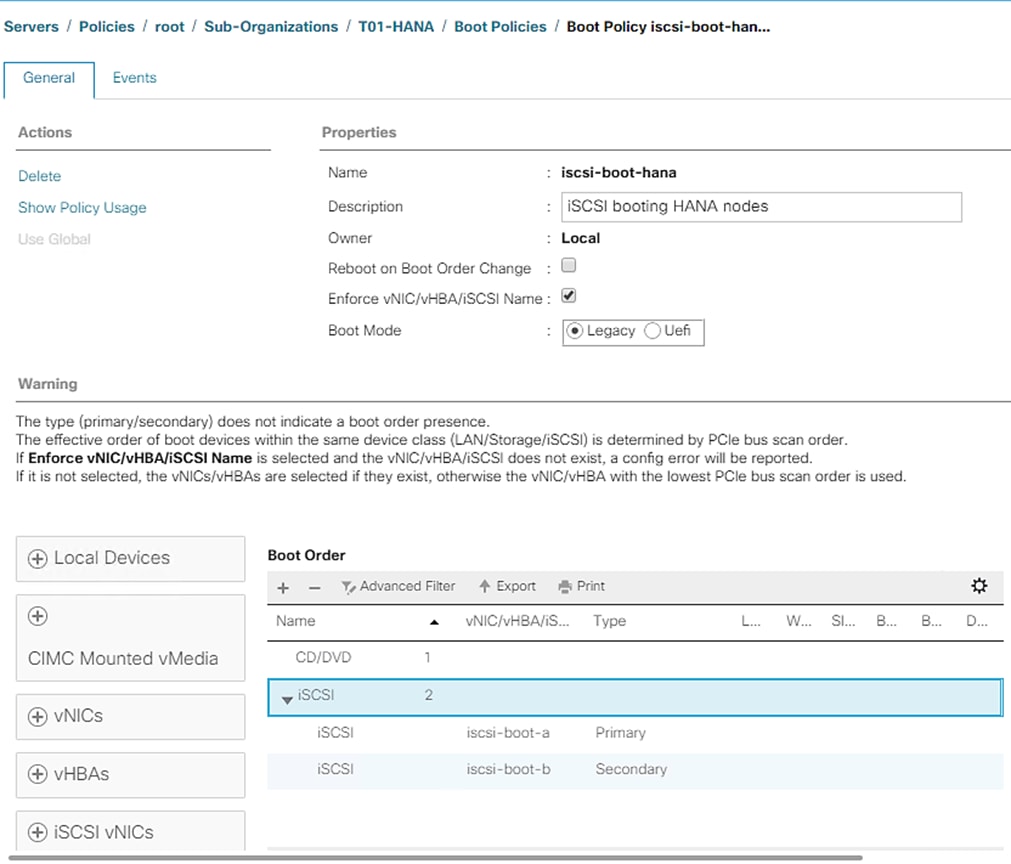This screenshot has height=864, width=1011.
Task: Select the Legacy boot mode radio button
Action: coord(575,331)
